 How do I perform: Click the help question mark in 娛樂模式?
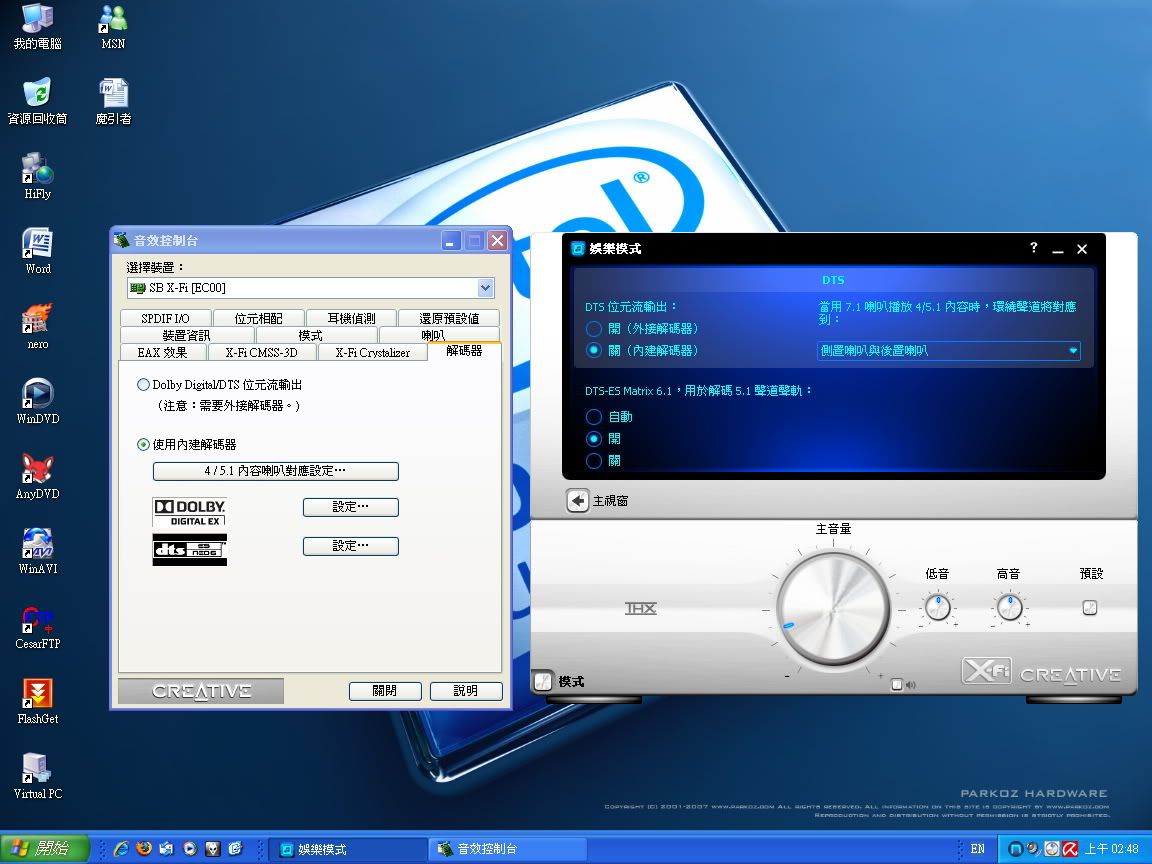coord(1033,248)
